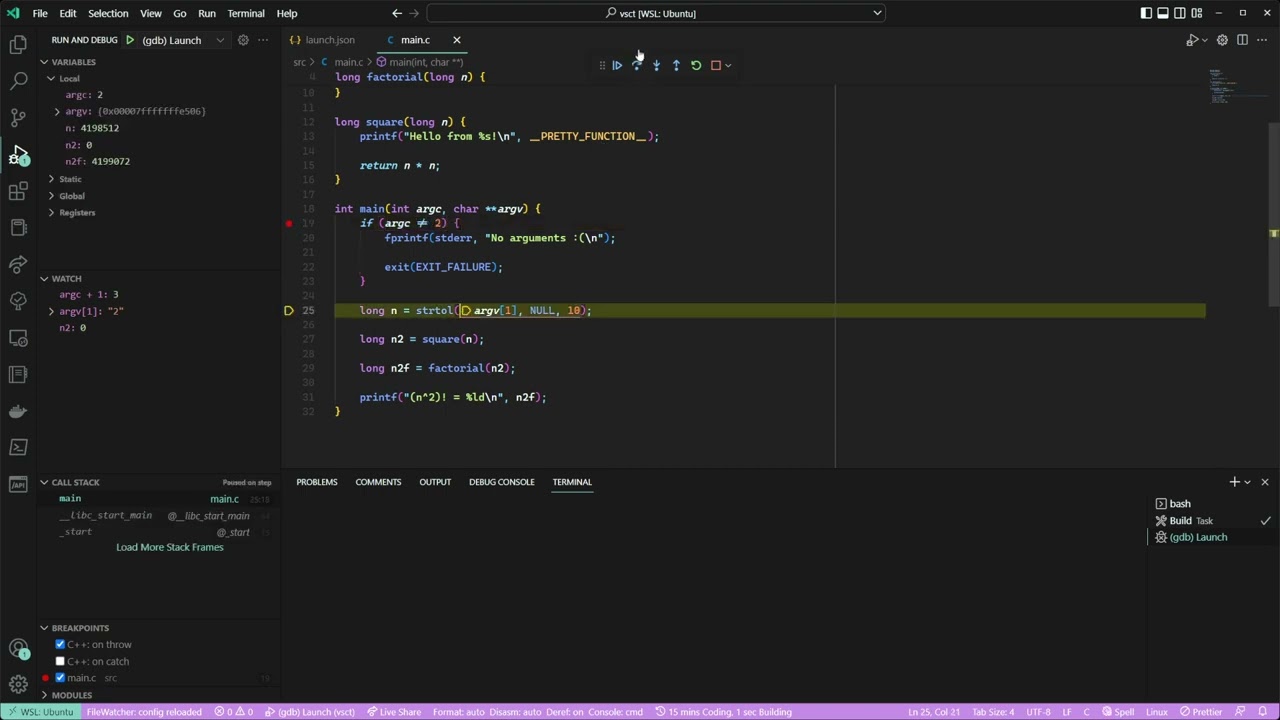Image resolution: width=1280 pixels, height=720 pixels.
Task: Expand the Global scope
Action: click(x=51, y=196)
